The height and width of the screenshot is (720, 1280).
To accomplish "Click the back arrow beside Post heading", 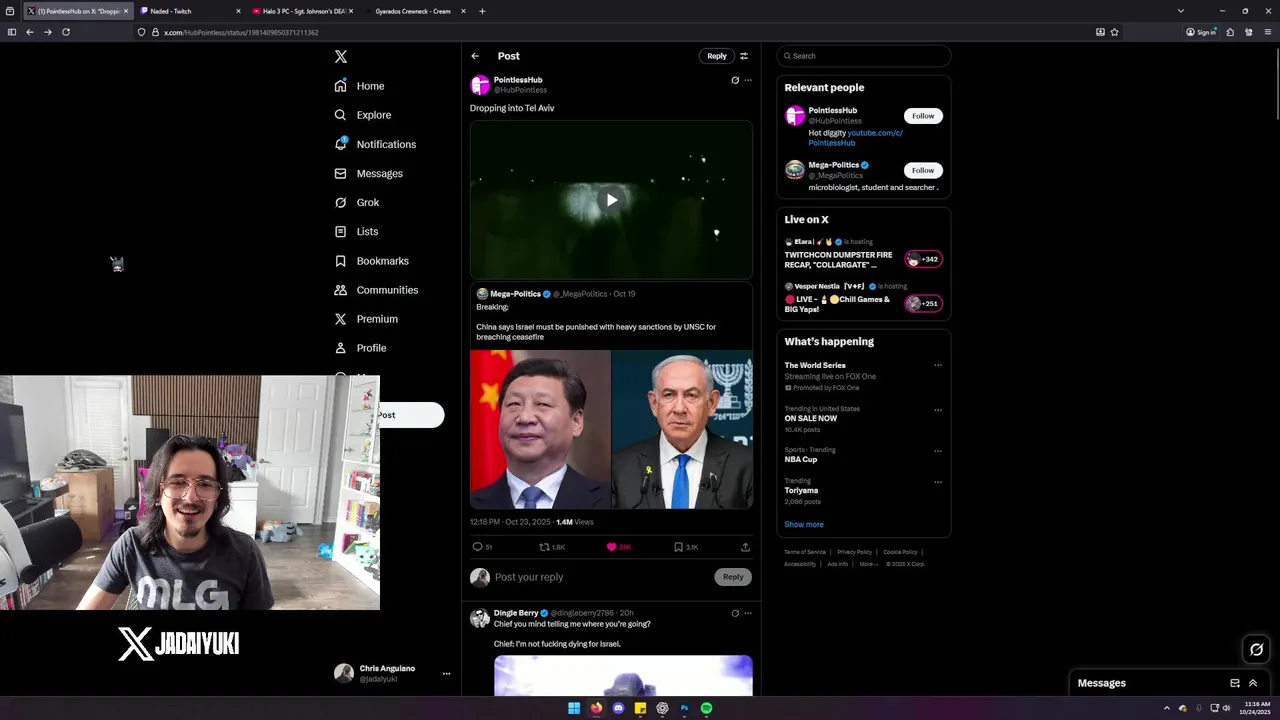I will (x=475, y=56).
